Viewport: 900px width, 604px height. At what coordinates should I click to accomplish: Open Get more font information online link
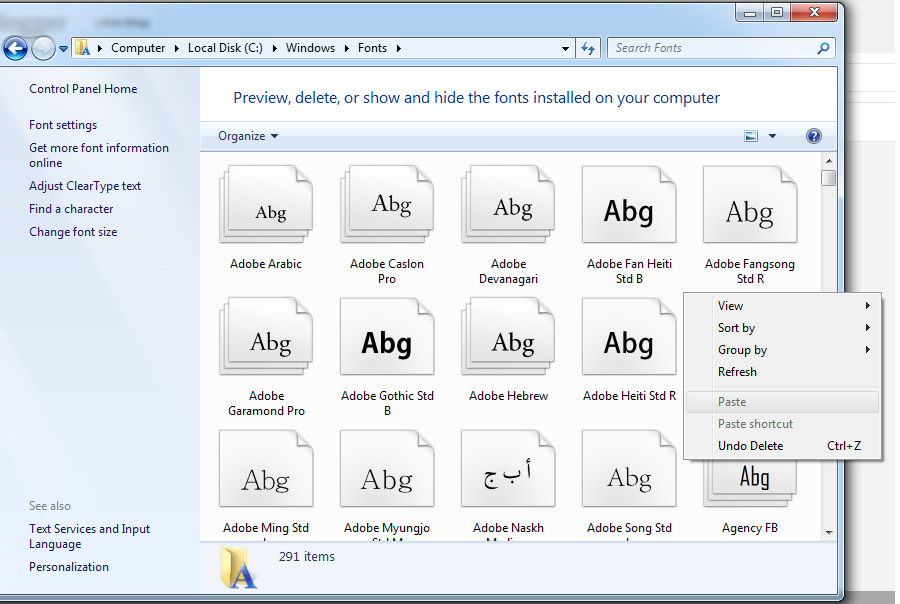pyautogui.click(x=99, y=155)
